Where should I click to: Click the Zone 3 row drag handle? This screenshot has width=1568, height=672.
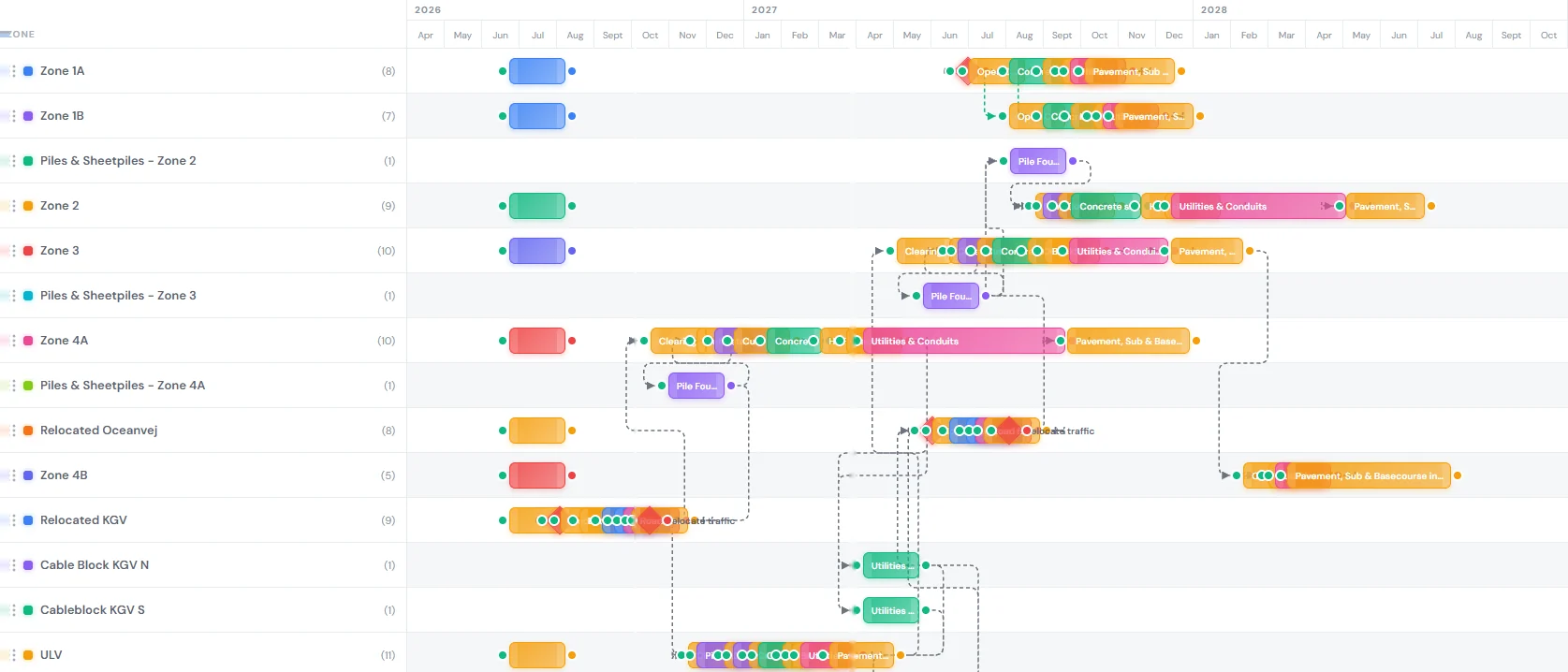point(13,251)
